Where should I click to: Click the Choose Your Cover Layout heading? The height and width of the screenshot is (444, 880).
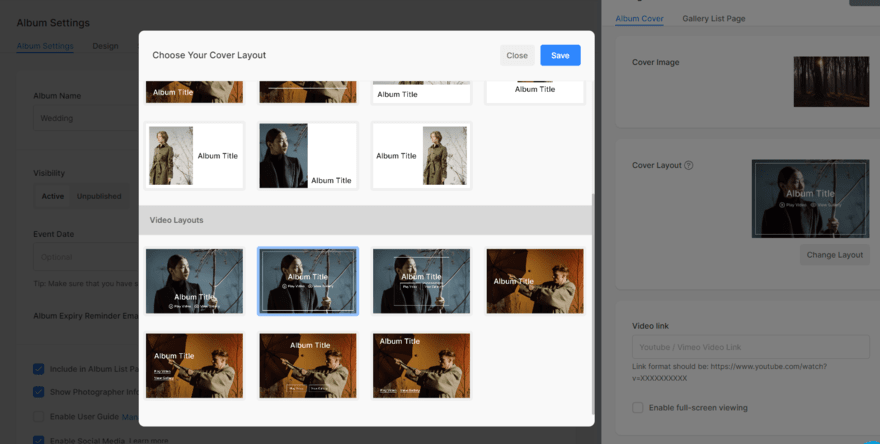click(x=209, y=55)
